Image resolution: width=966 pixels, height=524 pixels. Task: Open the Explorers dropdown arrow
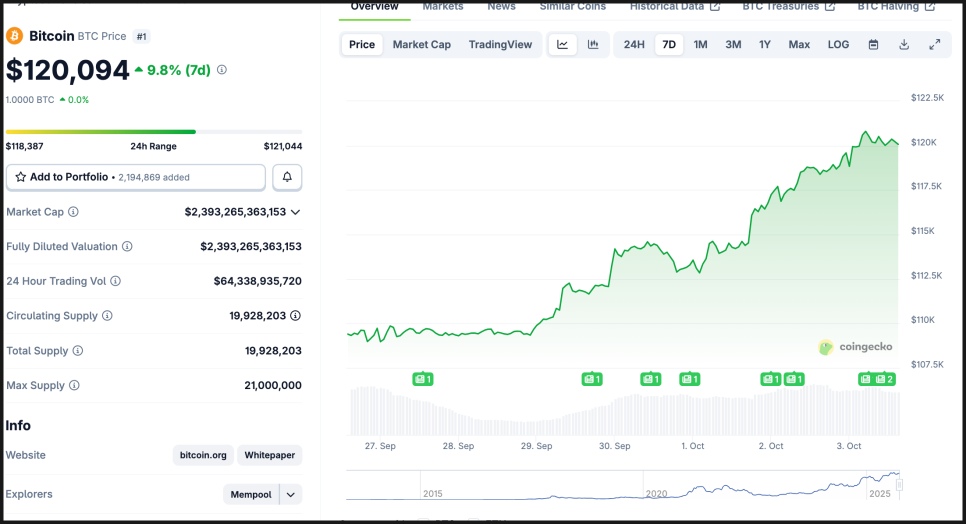click(291, 494)
